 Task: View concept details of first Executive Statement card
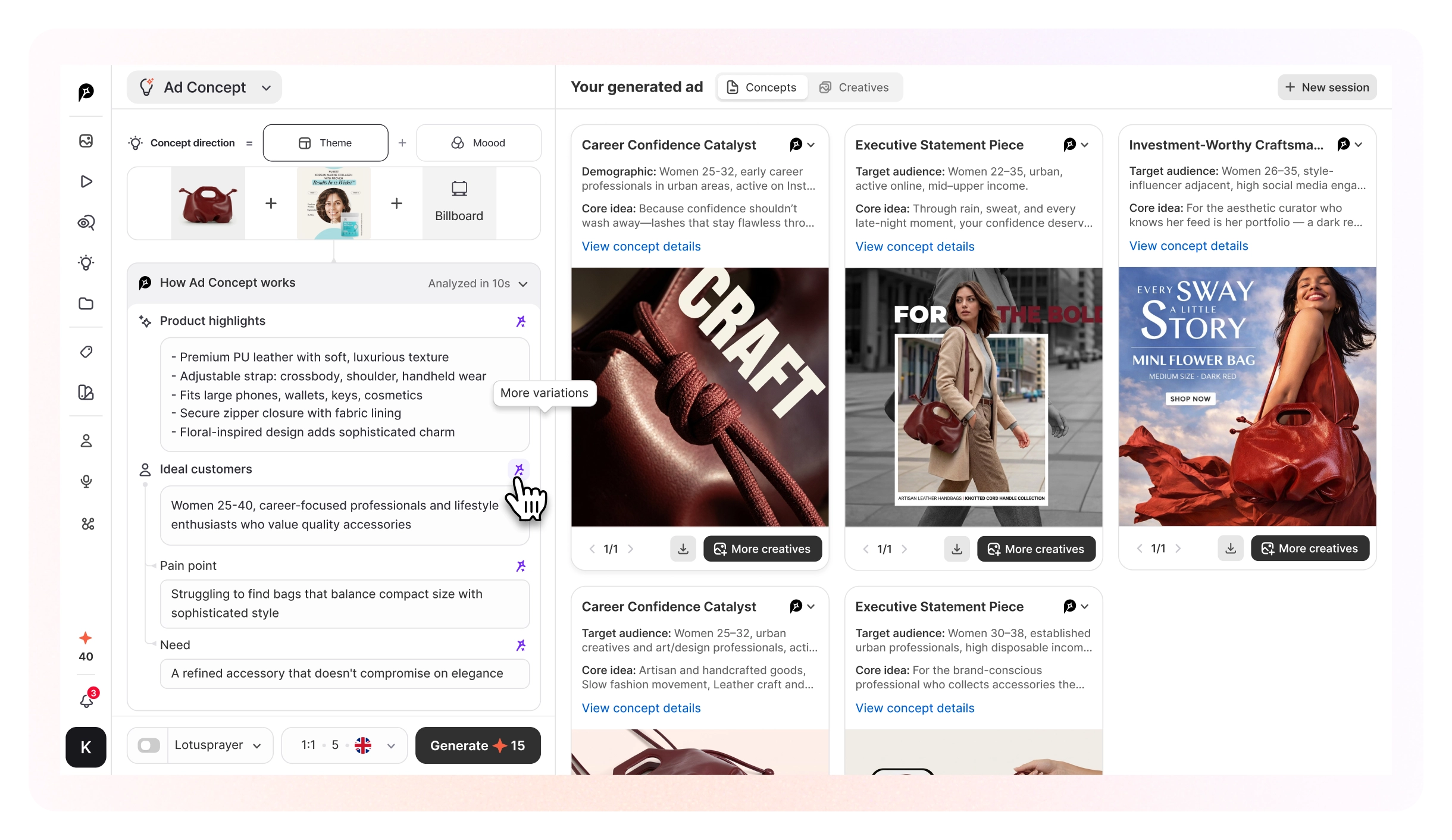pos(915,246)
